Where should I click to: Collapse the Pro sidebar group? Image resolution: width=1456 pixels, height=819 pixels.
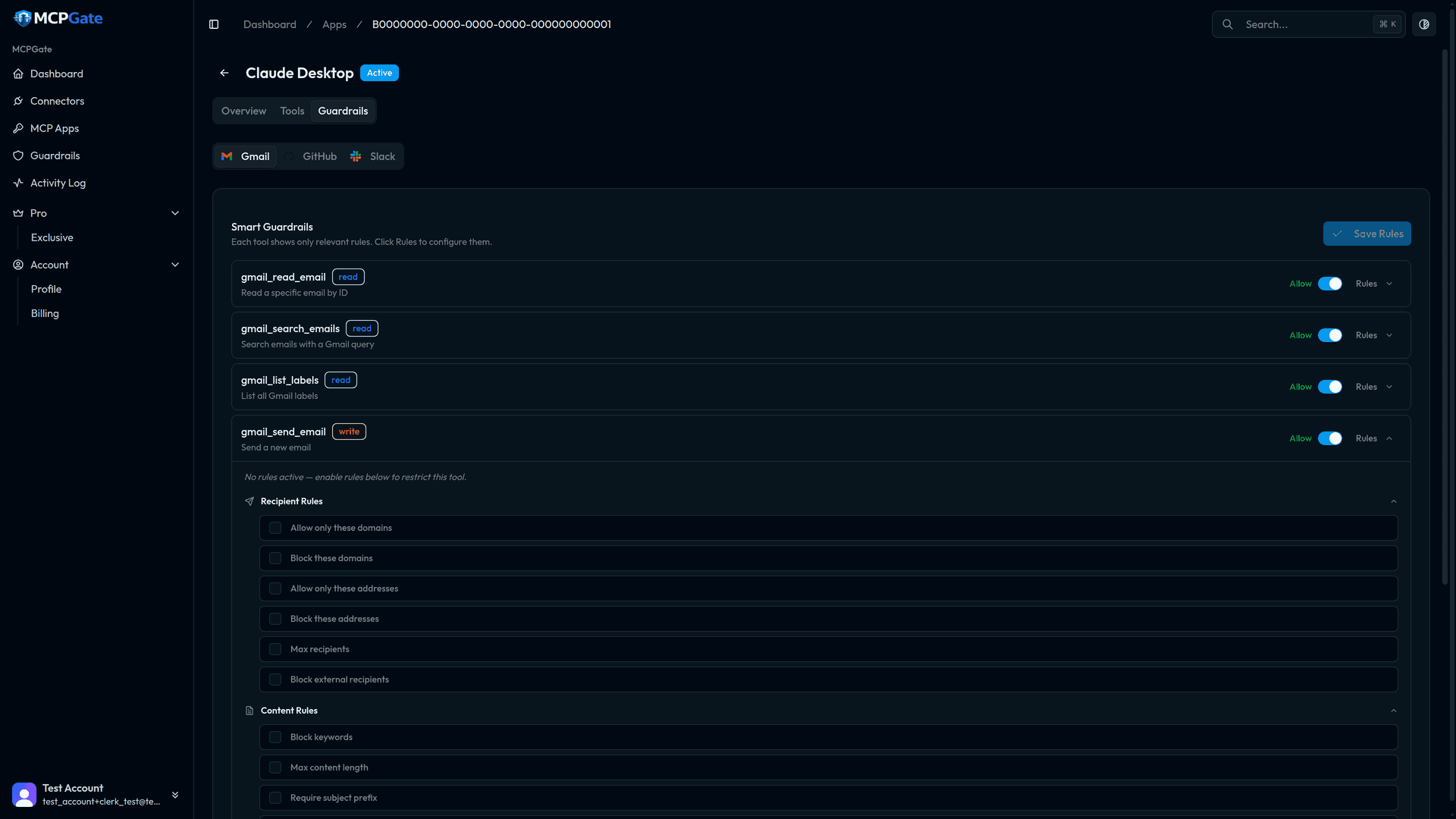pyautogui.click(x=175, y=213)
